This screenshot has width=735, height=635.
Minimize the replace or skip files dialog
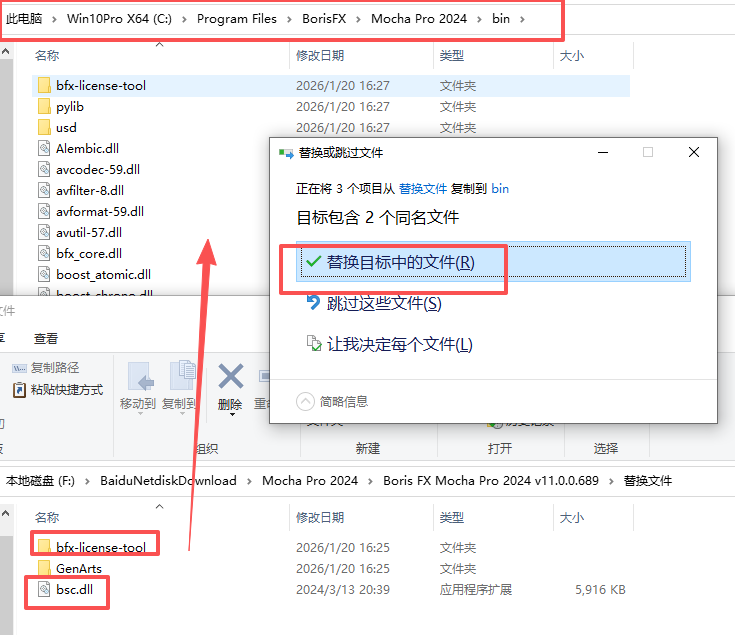click(x=603, y=152)
